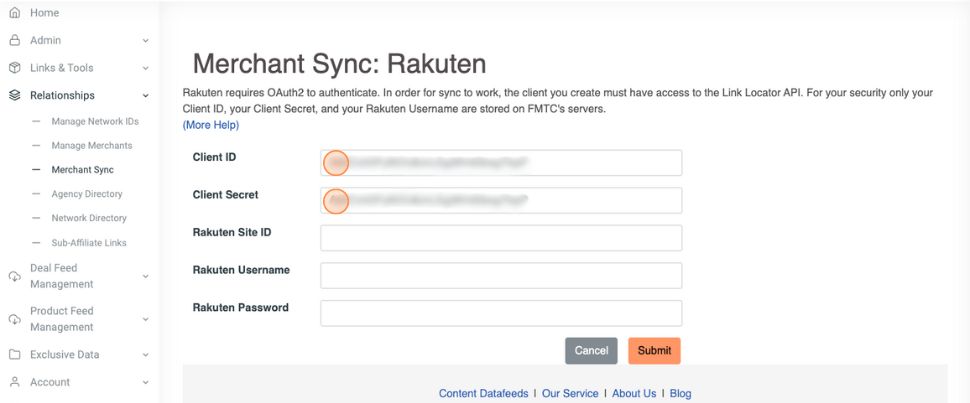
Task: Click the Admin lock icon
Action: (14, 41)
